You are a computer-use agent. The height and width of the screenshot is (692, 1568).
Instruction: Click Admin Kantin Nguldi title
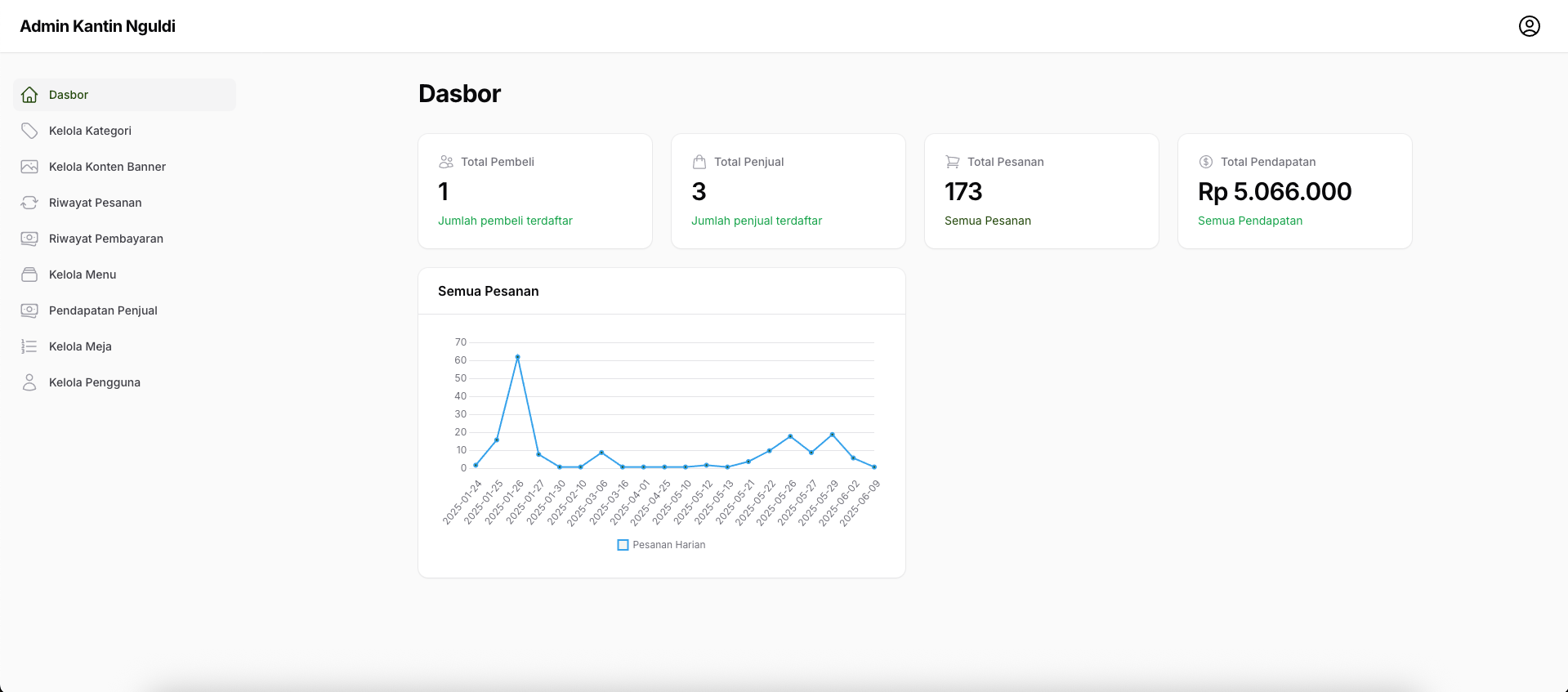tap(98, 26)
